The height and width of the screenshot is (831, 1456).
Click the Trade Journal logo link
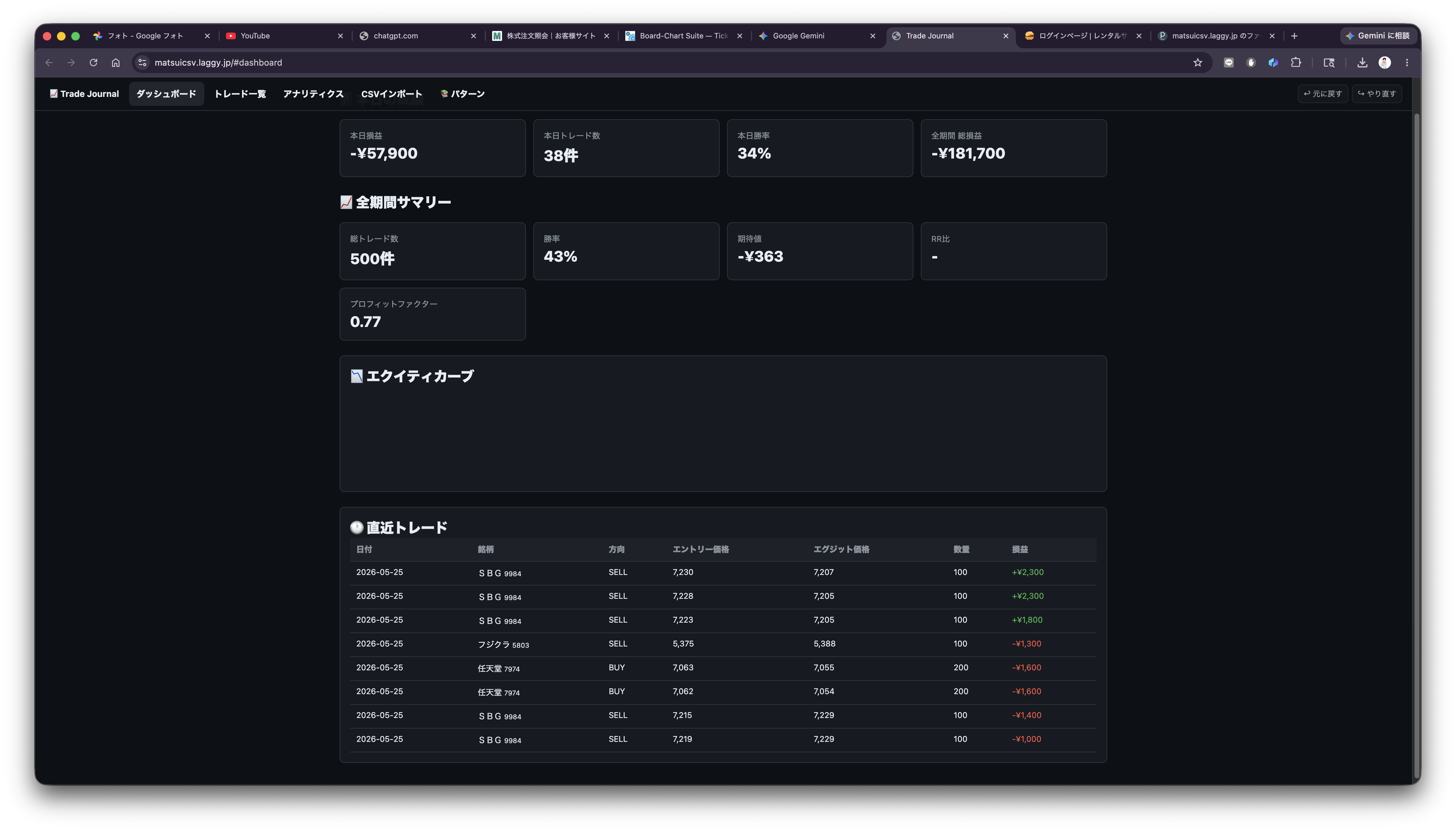pyautogui.click(x=84, y=94)
